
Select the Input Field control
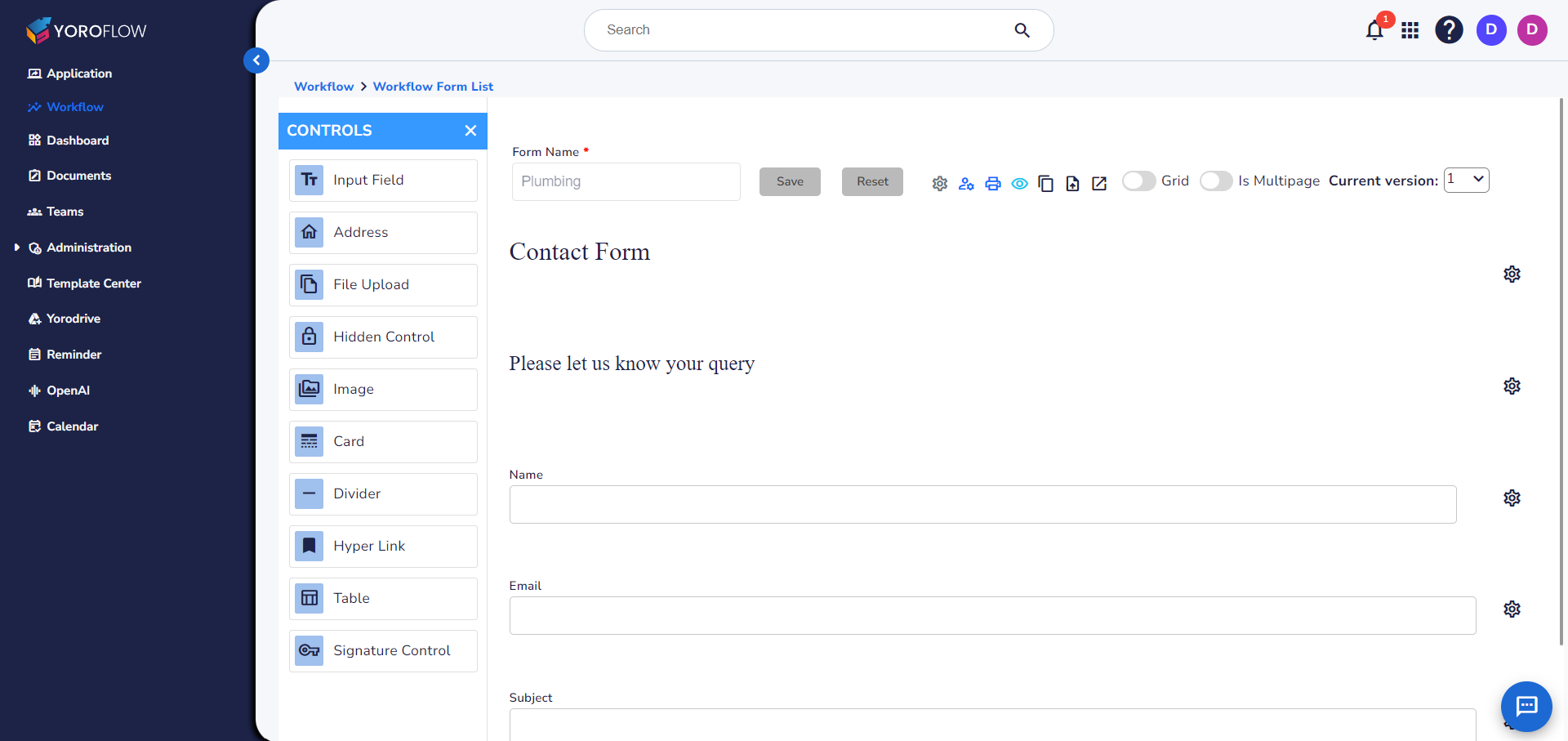pos(382,180)
